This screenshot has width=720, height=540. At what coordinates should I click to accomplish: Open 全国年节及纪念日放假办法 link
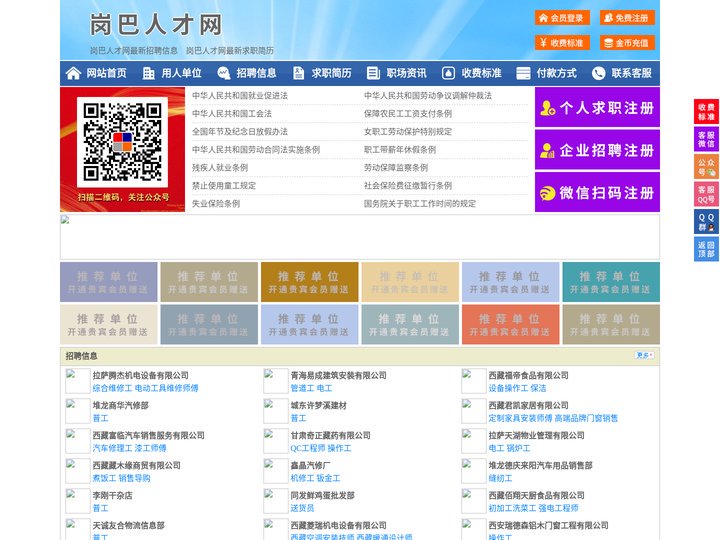click(x=240, y=131)
